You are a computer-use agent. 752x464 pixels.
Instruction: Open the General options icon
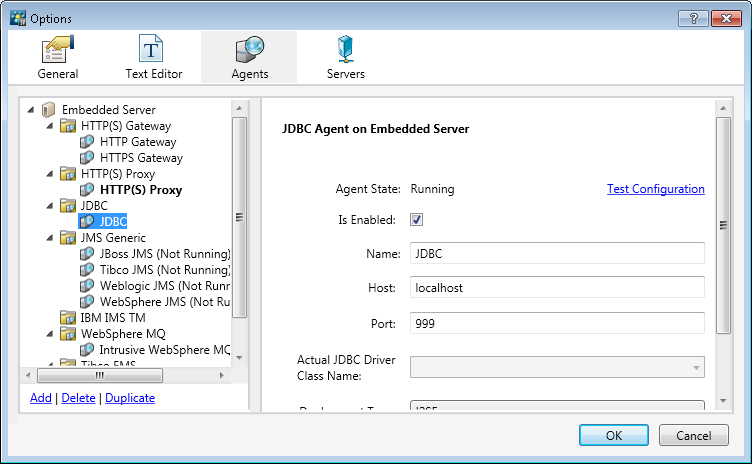(57, 50)
